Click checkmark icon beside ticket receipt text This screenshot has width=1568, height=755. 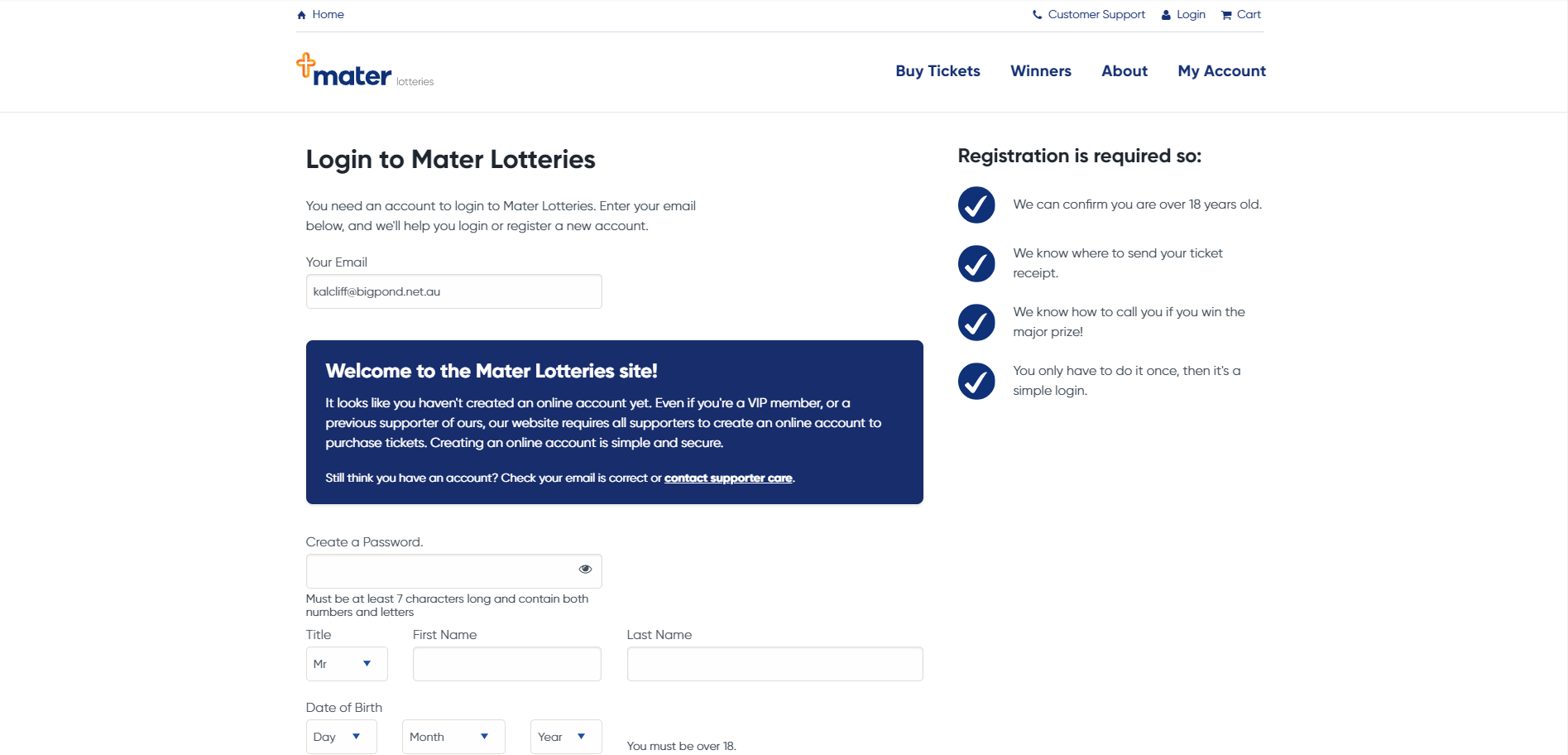(x=976, y=263)
